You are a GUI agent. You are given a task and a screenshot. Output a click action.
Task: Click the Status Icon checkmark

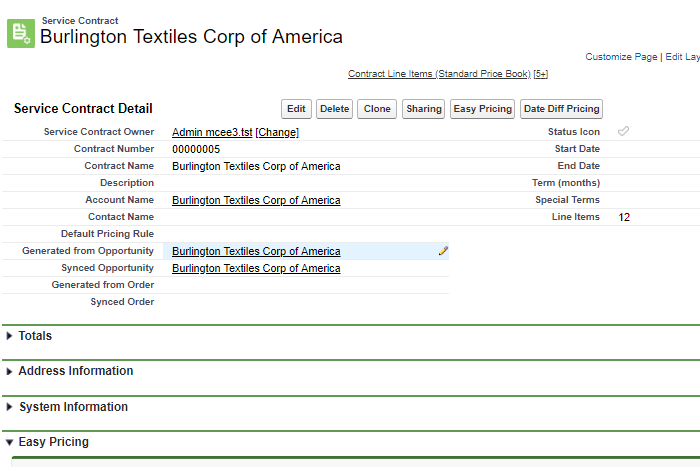click(x=623, y=132)
